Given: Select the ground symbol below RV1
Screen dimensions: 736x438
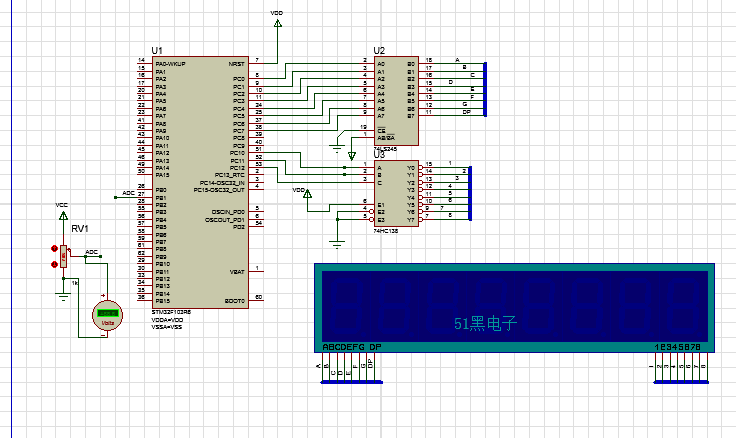Looking at the screenshot, I should click(63, 296).
